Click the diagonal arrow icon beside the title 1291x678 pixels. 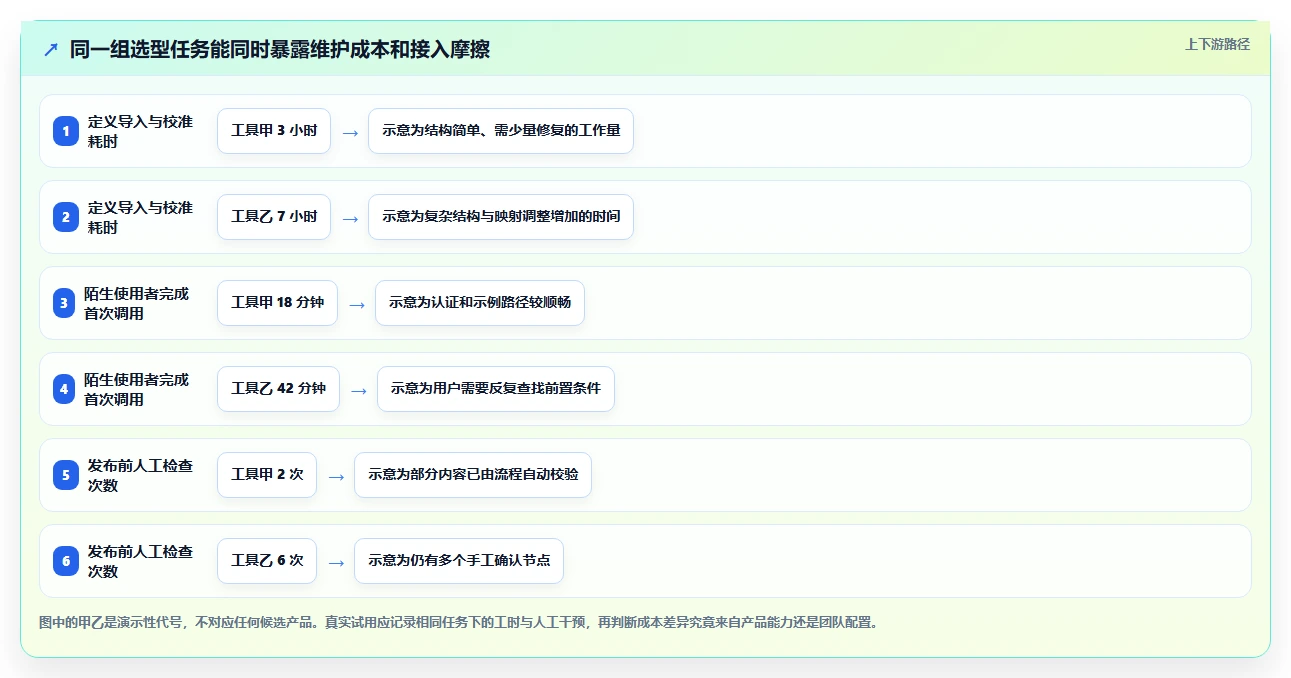tap(51, 49)
